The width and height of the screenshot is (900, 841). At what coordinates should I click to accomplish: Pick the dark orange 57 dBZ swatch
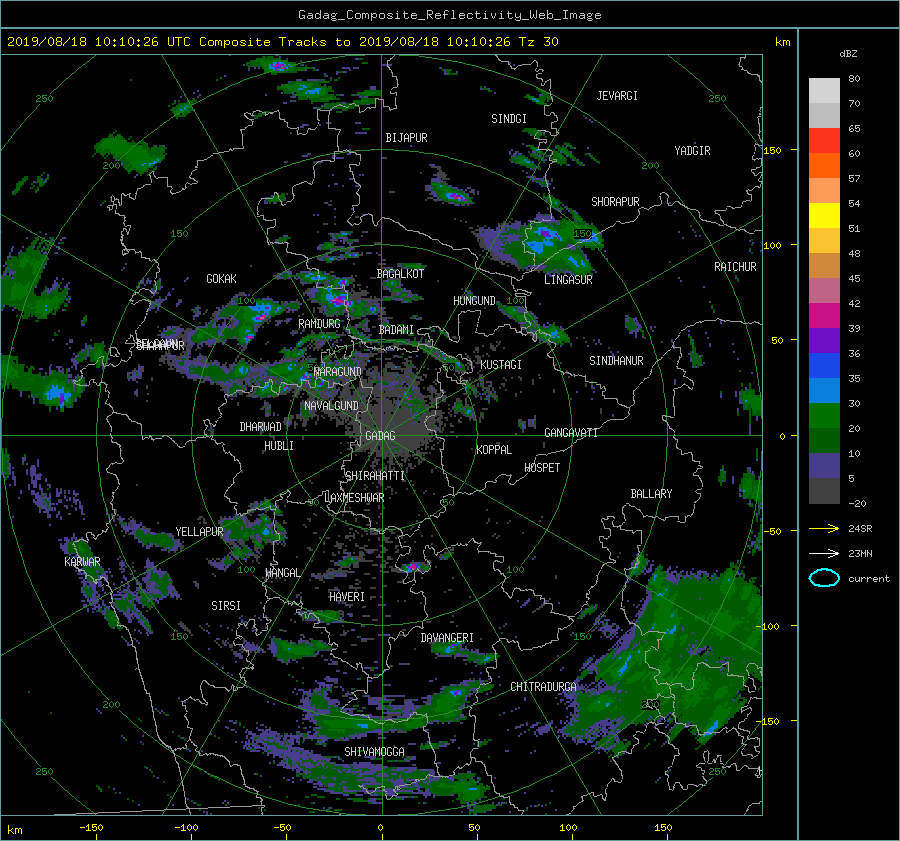click(824, 166)
